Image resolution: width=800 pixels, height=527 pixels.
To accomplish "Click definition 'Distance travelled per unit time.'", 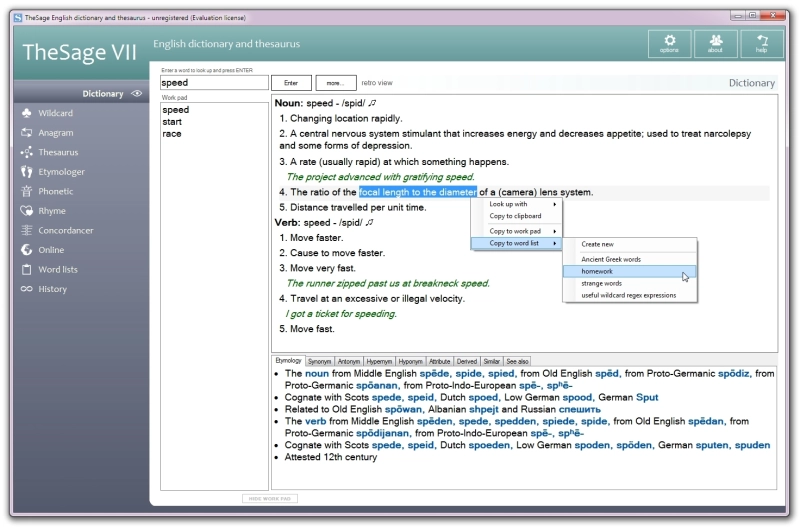I will (x=358, y=207).
